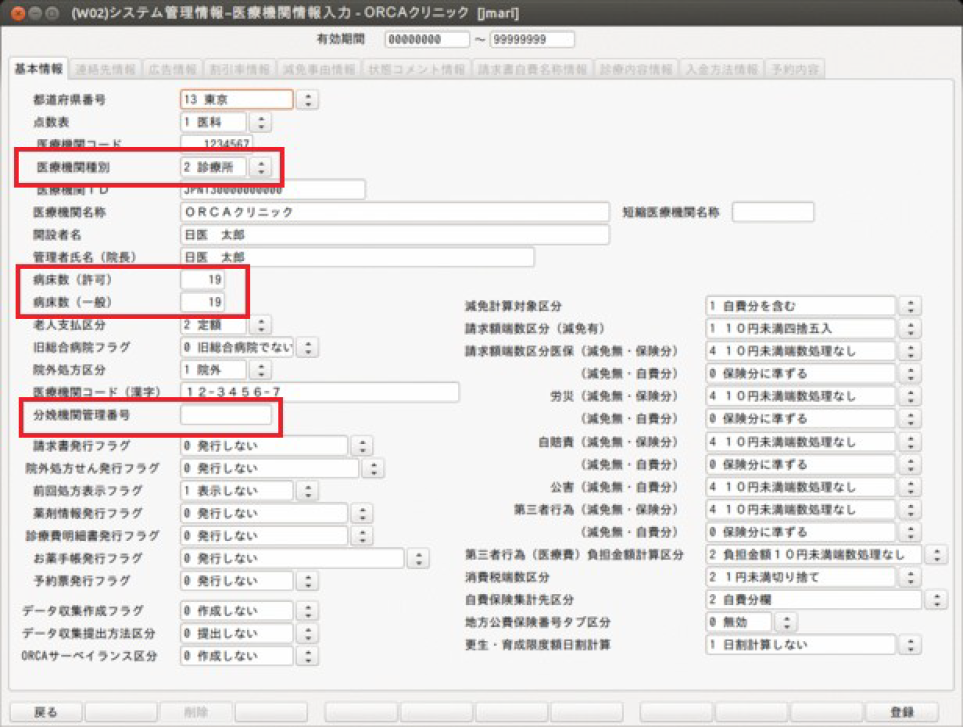Click the 有効期間 start date field
Viewport: 963px width, 727px height.
click(412, 40)
